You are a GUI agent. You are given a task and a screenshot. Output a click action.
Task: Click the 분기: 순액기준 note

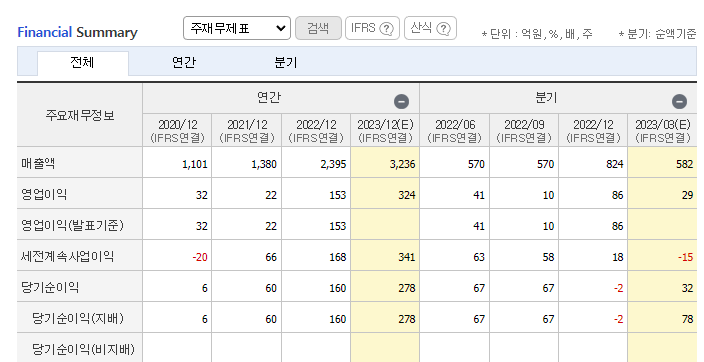click(657, 34)
